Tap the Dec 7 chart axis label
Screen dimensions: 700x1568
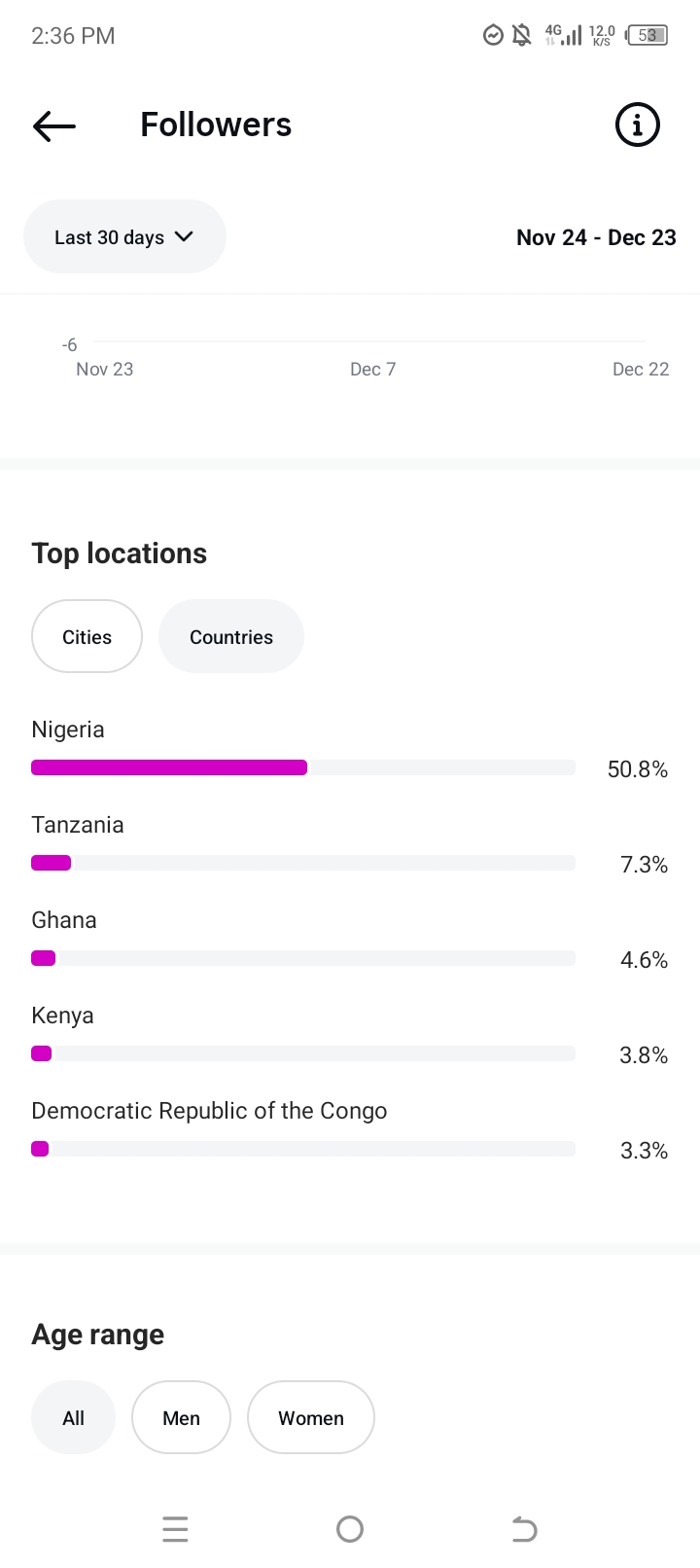[373, 370]
